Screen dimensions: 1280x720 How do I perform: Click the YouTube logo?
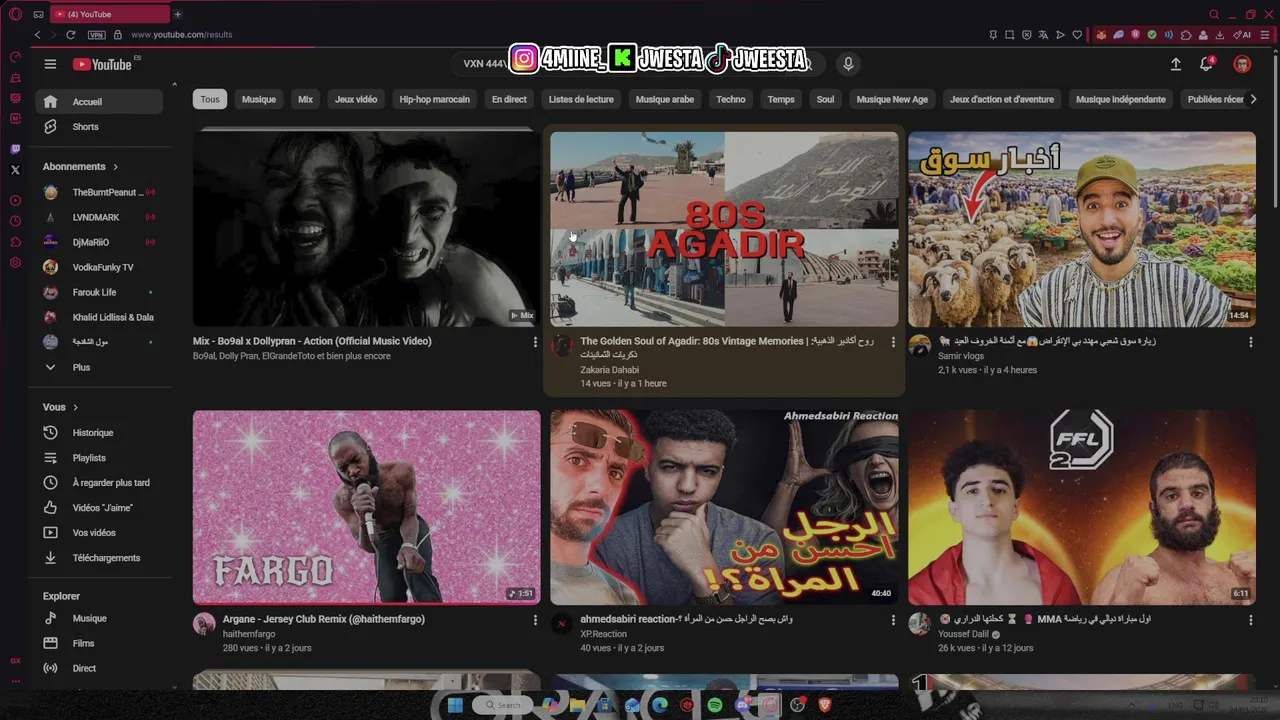click(103, 64)
